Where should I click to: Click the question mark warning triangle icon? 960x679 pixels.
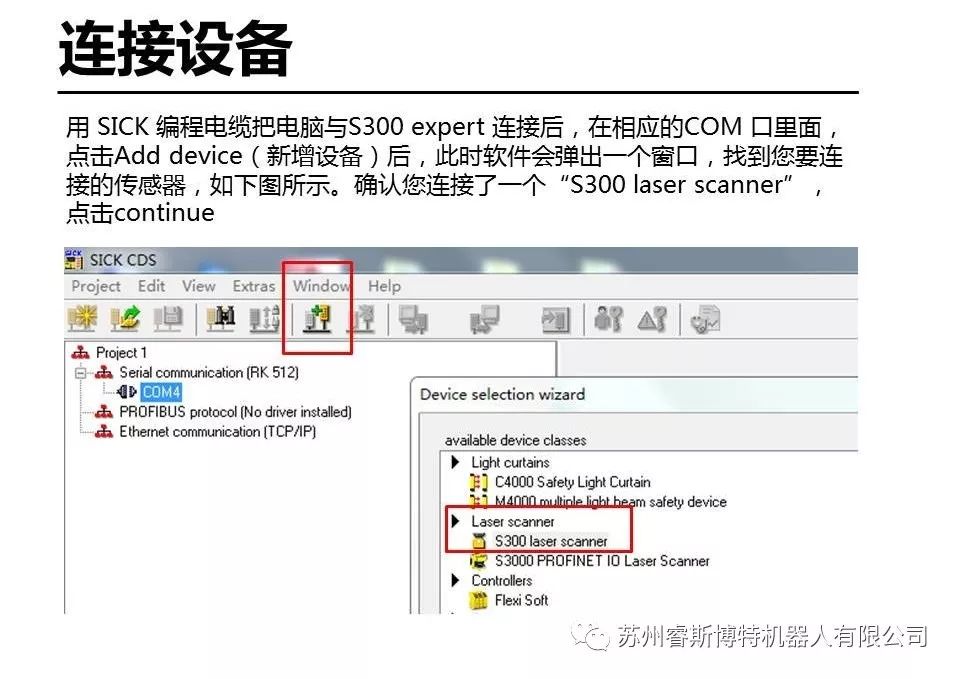coord(652,320)
